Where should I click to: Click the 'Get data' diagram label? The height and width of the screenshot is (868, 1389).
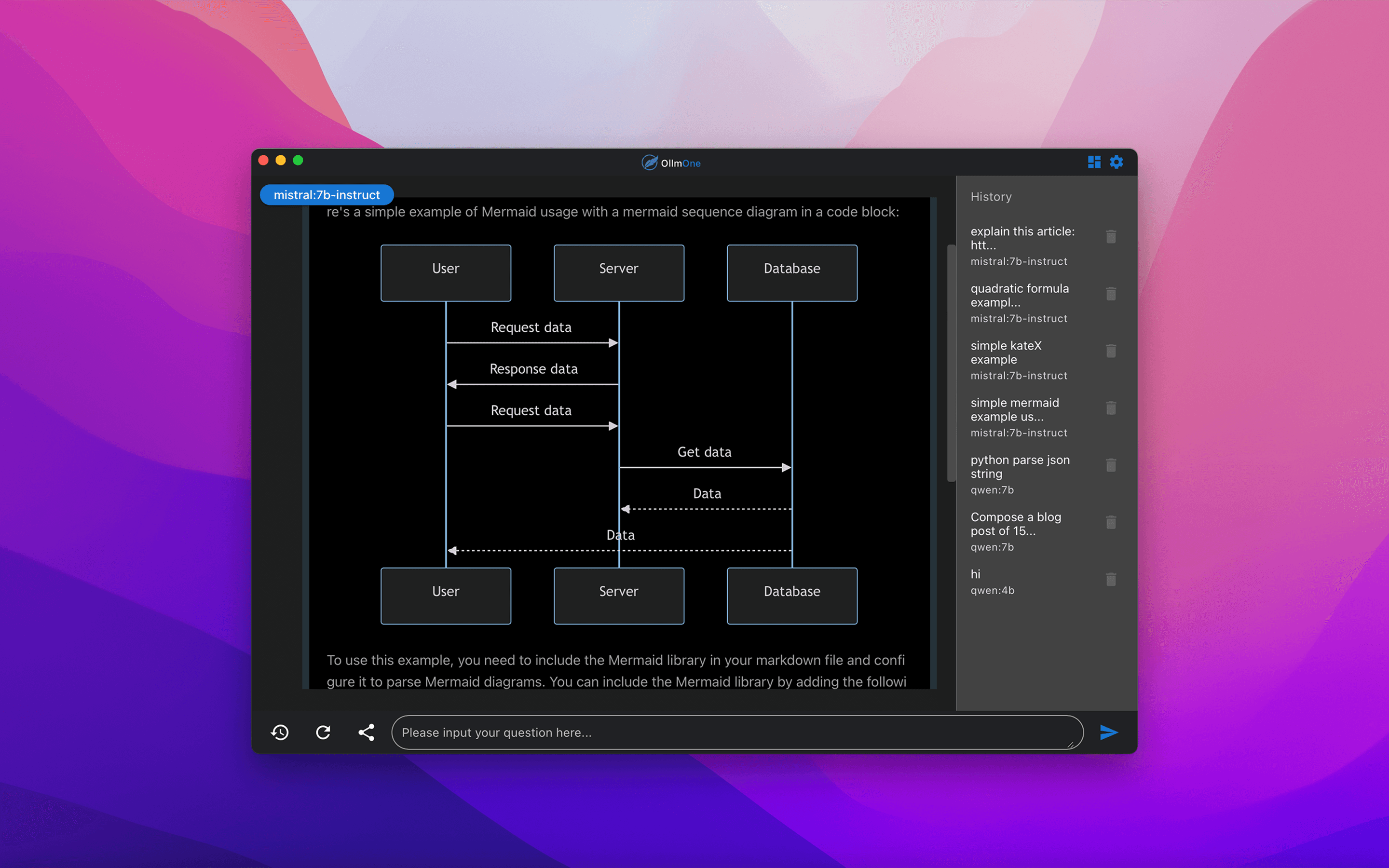[x=704, y=452]
